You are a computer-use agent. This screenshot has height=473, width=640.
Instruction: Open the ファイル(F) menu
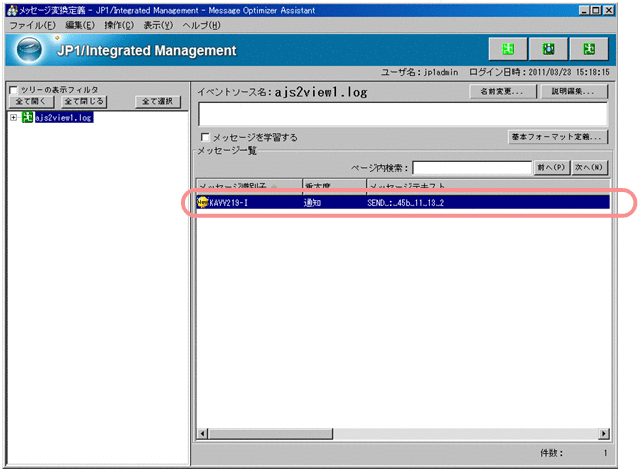[32, 25]
